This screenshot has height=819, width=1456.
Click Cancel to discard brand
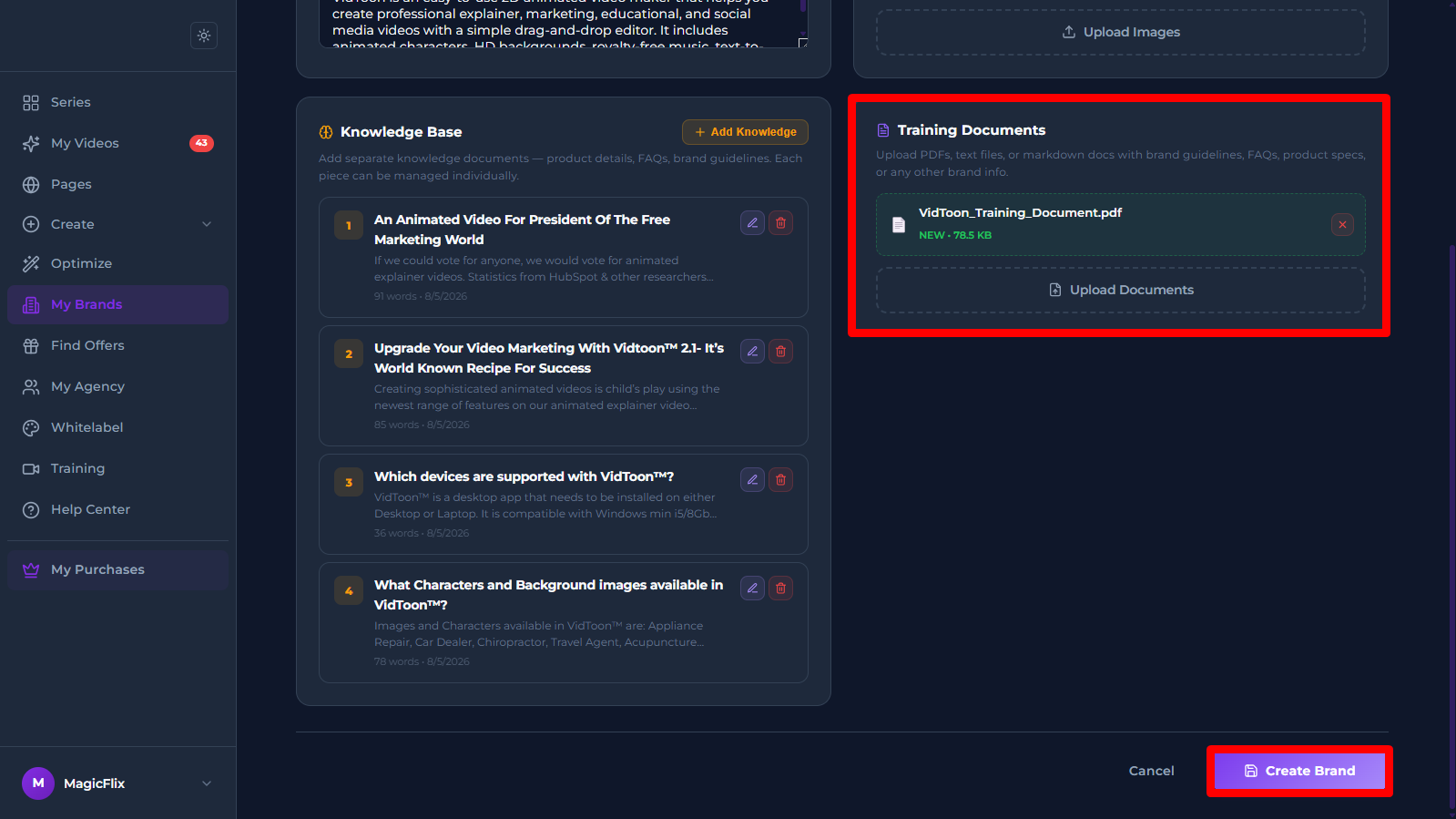click(1151, 771)
